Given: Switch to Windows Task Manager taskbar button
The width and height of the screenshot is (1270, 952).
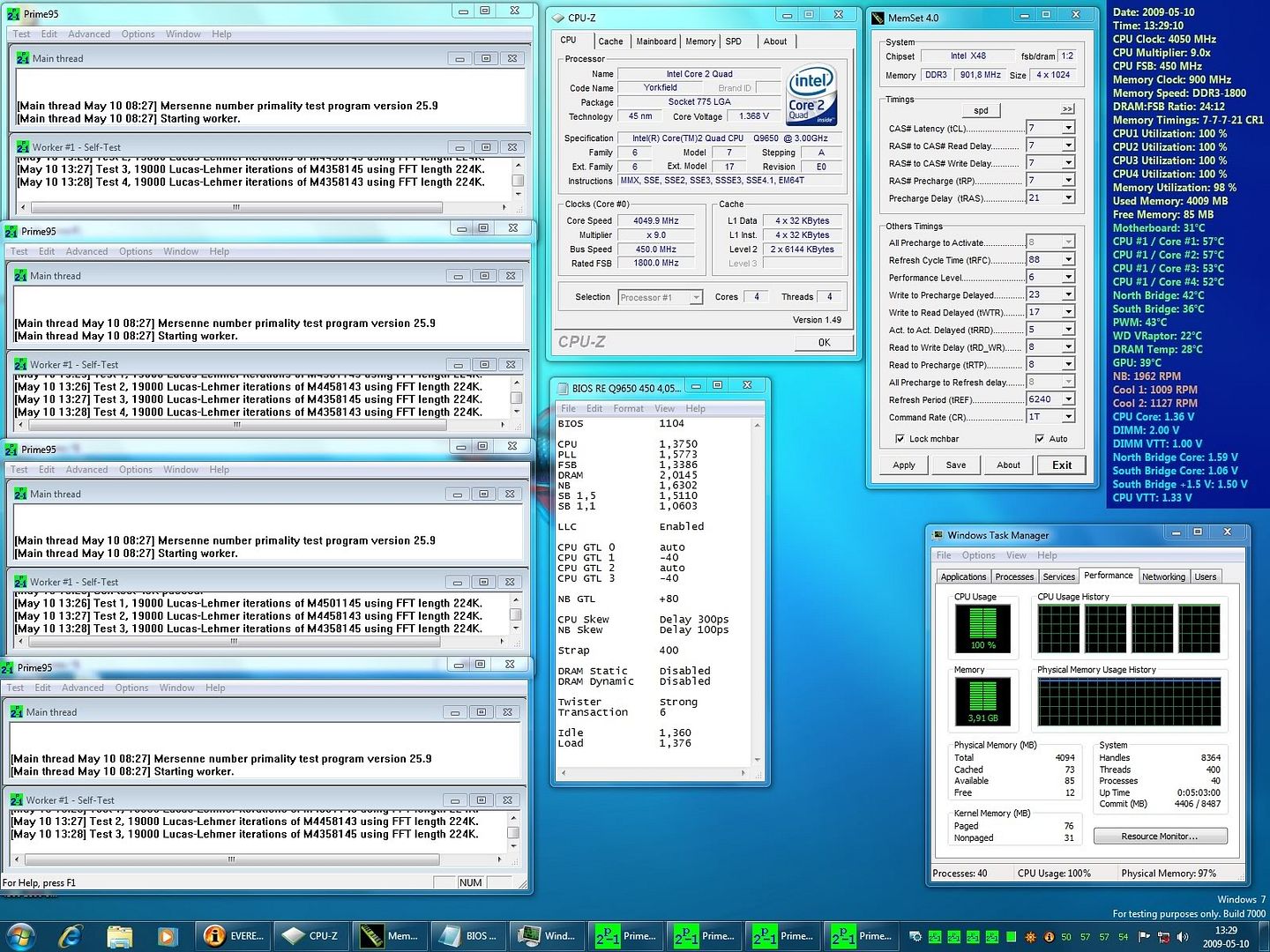Looking at the screenshot, I should [548, 935].
